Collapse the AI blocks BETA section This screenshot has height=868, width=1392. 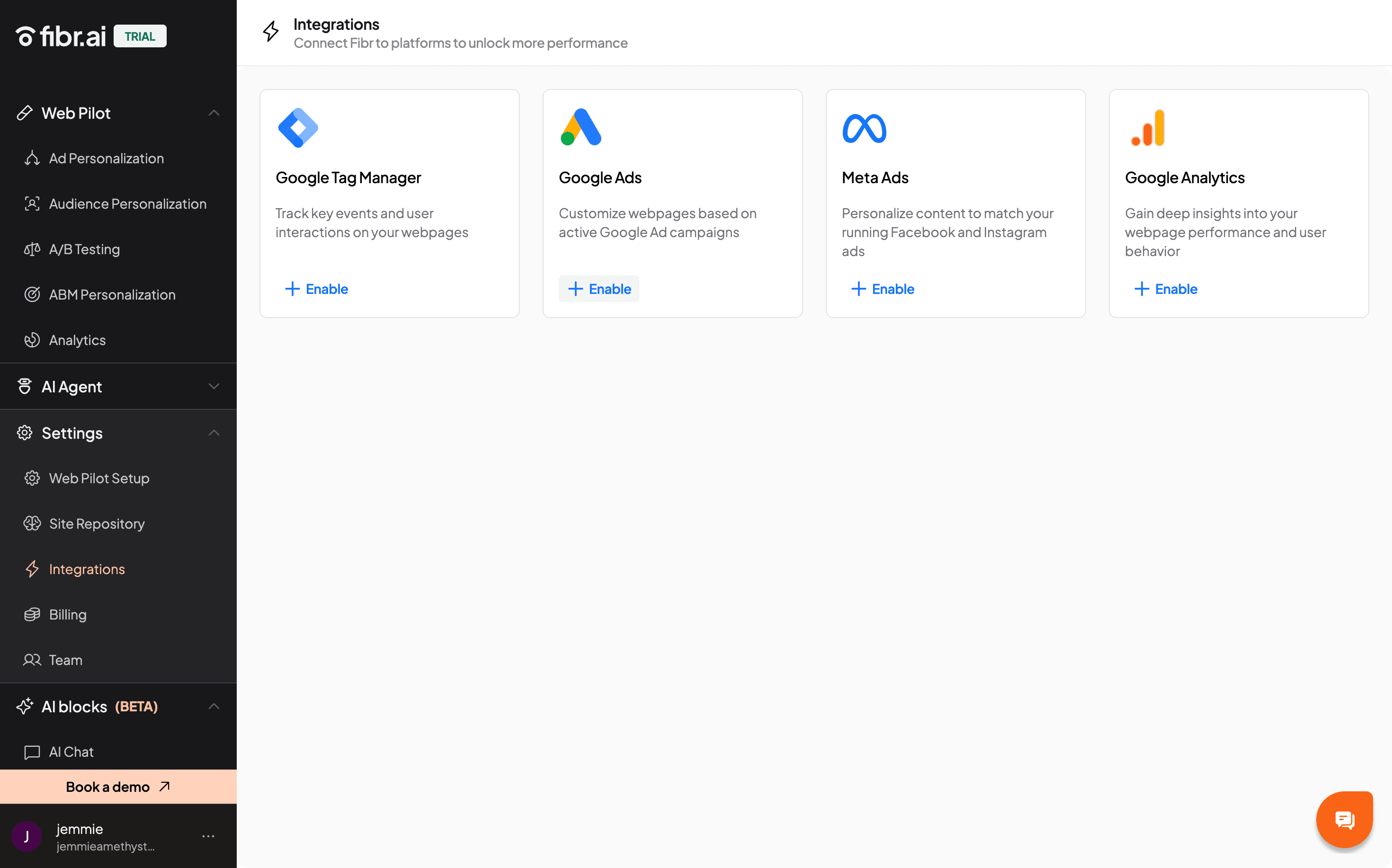tap(214, 707)
